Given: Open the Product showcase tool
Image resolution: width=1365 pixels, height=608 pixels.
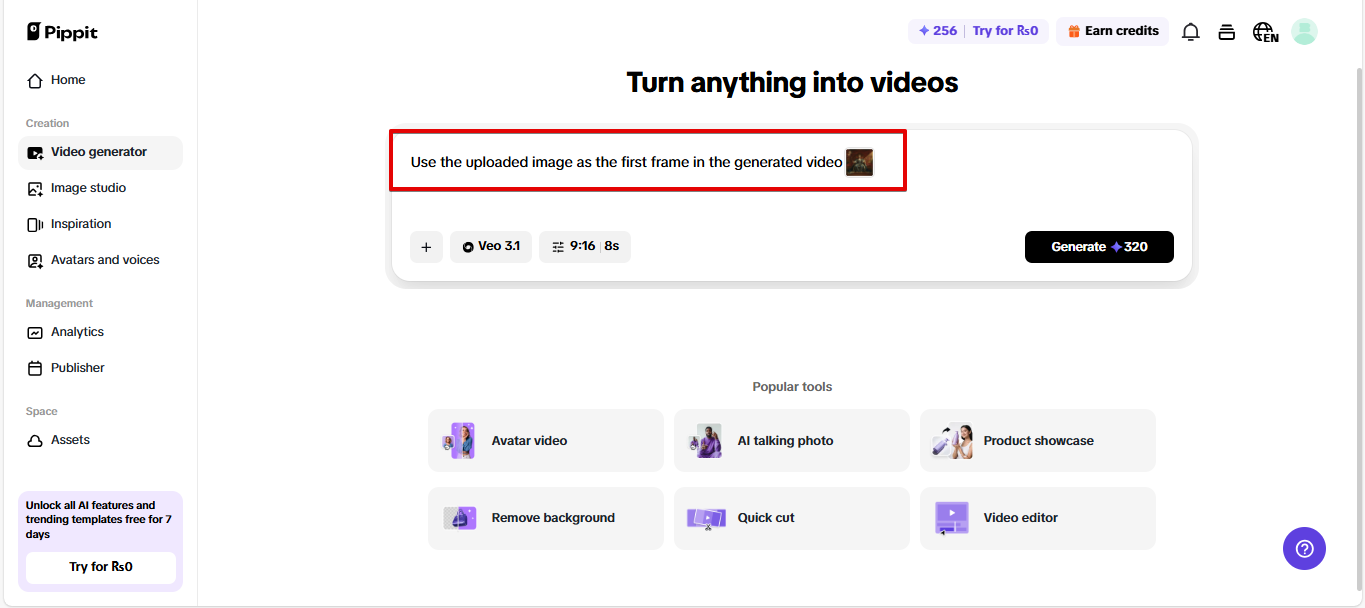Looking at the screenshot, I should 1038,440.
